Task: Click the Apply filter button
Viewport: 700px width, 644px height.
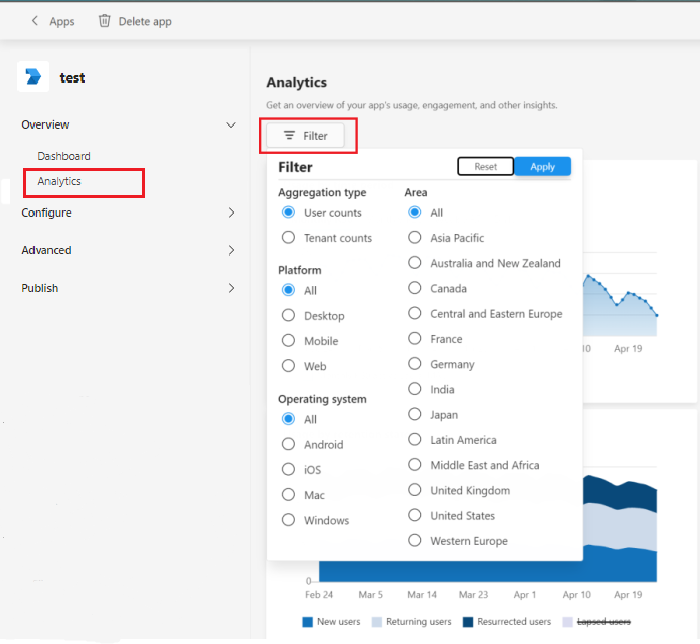Action: tap(542, 166)
